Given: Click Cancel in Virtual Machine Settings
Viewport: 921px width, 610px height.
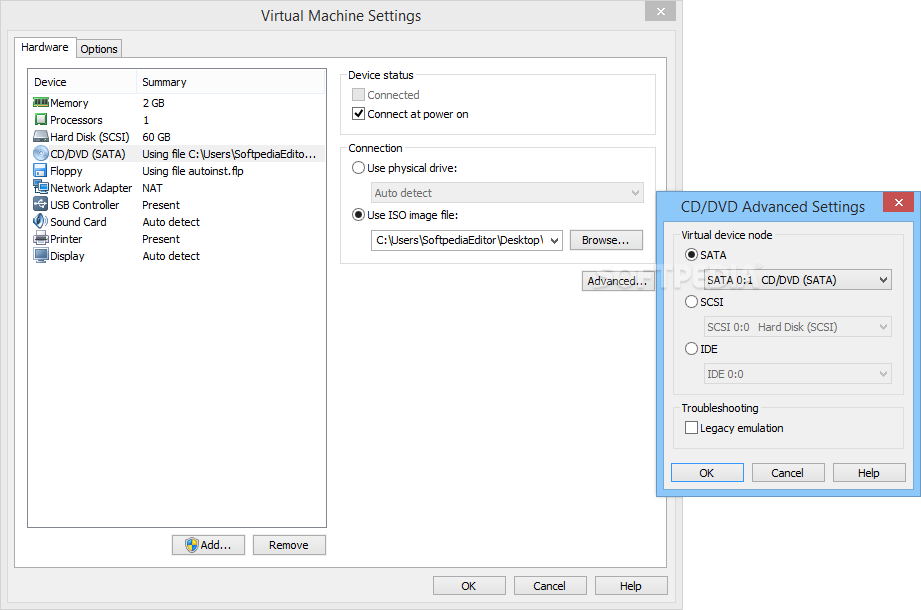Looking at the screenshot, I should pyautogui.click(x=550, y=586).
